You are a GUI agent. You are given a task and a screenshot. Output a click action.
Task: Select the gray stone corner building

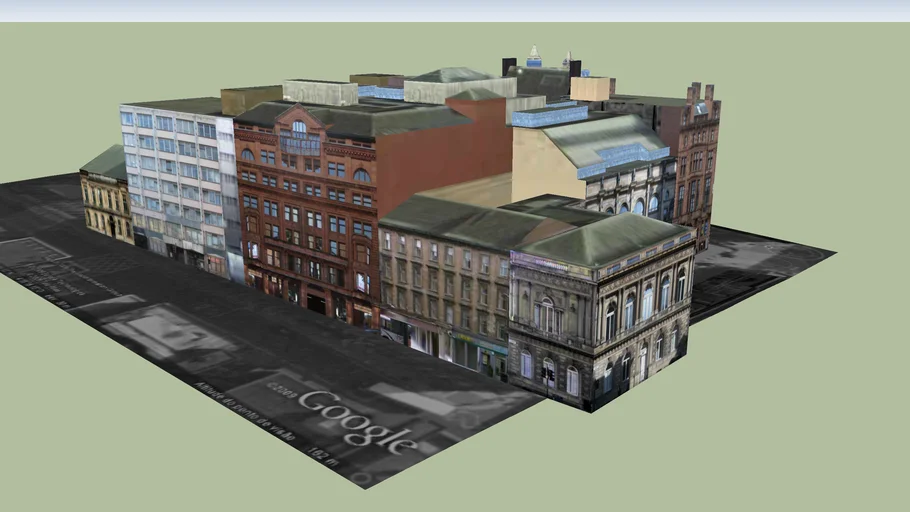(600, 320)
